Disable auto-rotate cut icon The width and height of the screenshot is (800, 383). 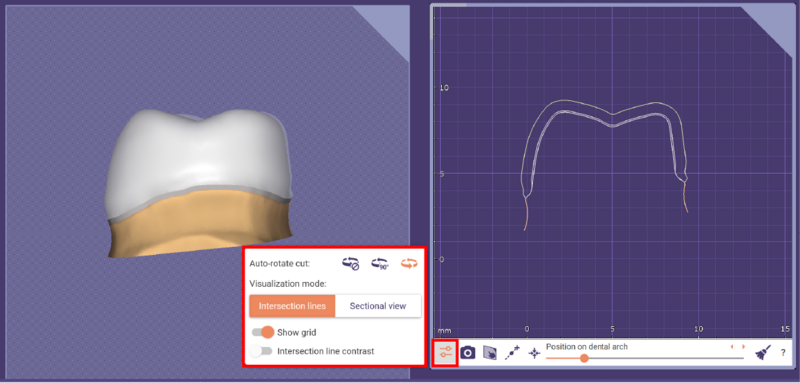[351, 264]
